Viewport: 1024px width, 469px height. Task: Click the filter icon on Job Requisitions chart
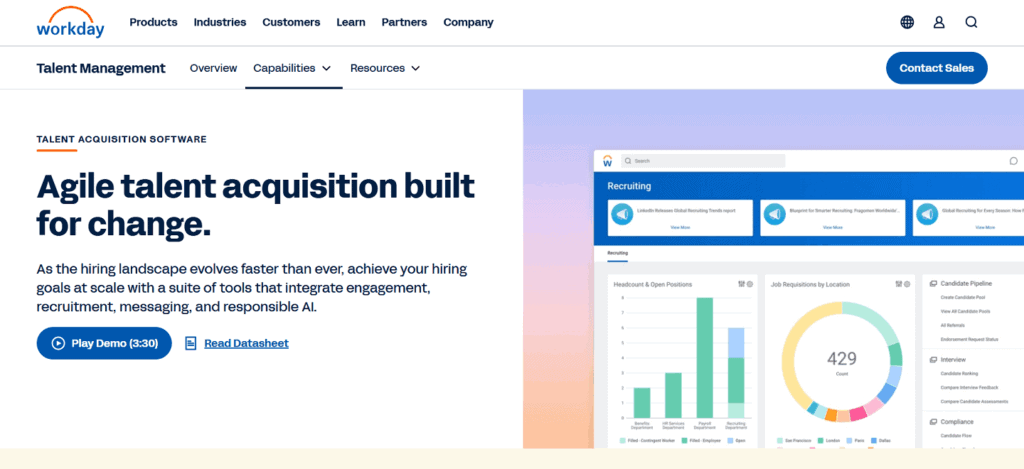coord(897,284)
